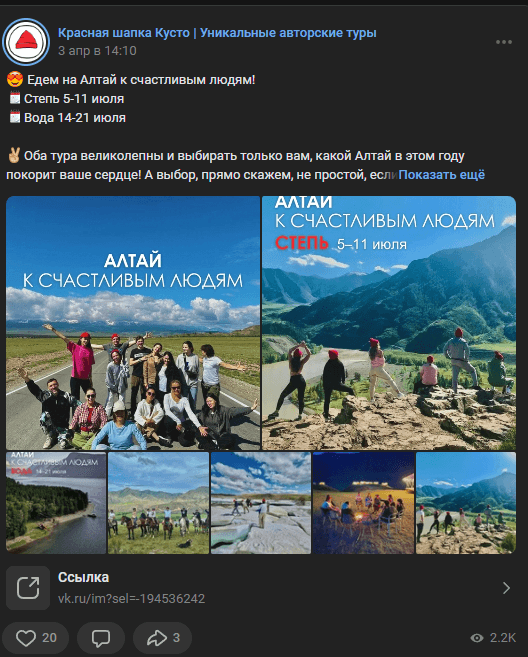Open the post timestamp 3 апр в 14:10
Viewport: 528px width, 657px height.
click(97, 51)
